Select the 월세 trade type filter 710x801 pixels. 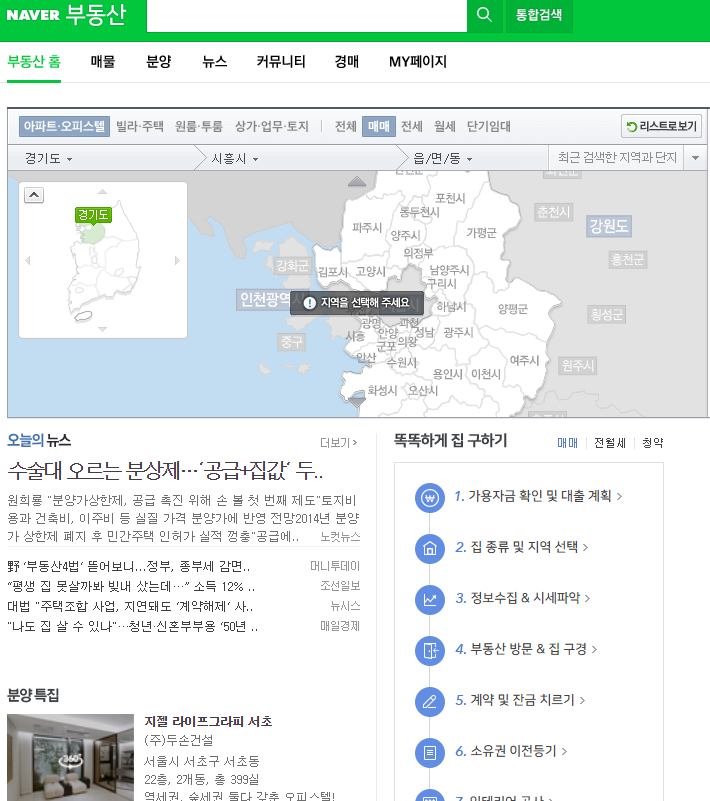click(x=444, y=126)
